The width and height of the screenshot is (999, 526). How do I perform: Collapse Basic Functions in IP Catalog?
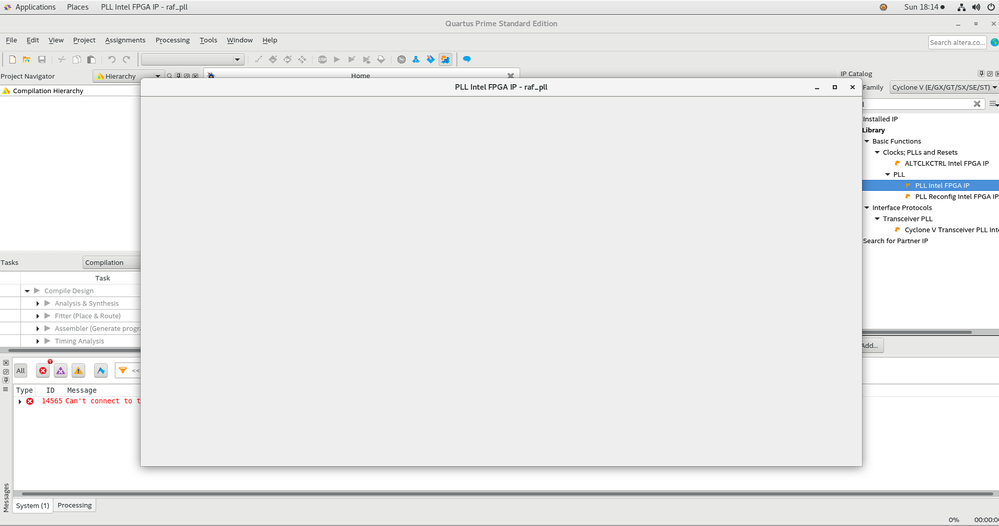click(x=866, y=141)
